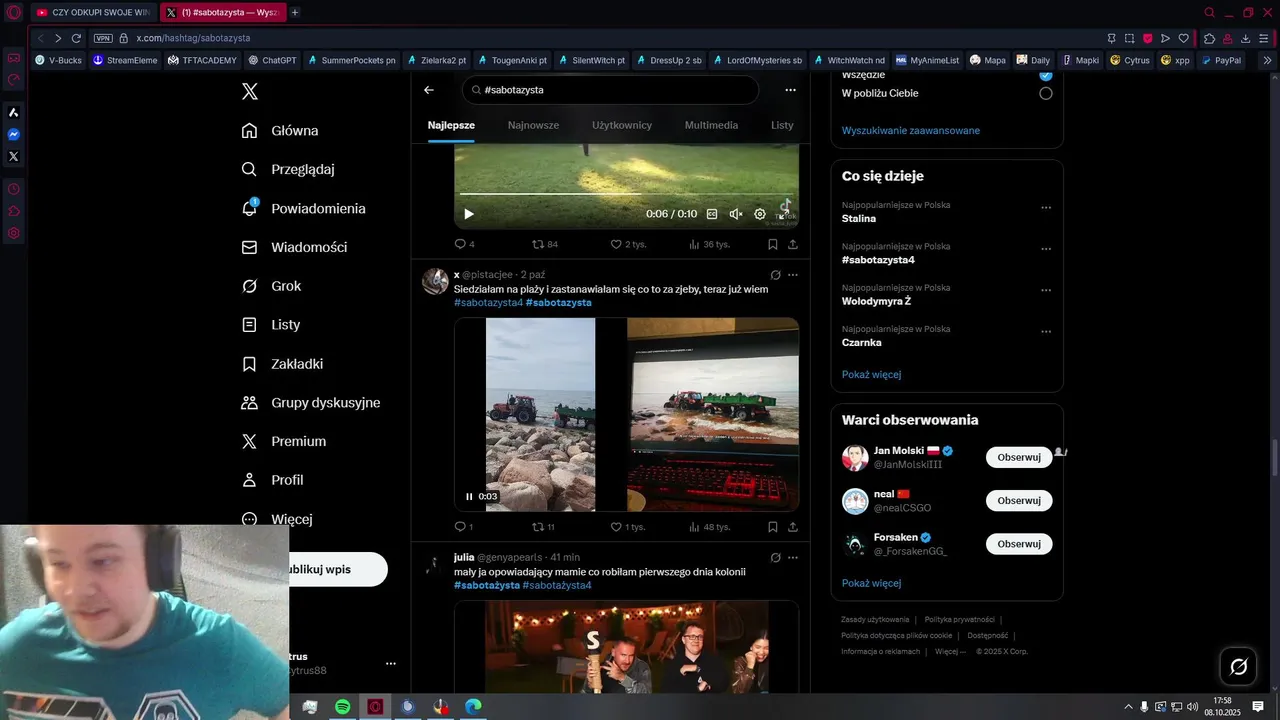
Task: Click the browser address bar URL
Action: [193, 38]
